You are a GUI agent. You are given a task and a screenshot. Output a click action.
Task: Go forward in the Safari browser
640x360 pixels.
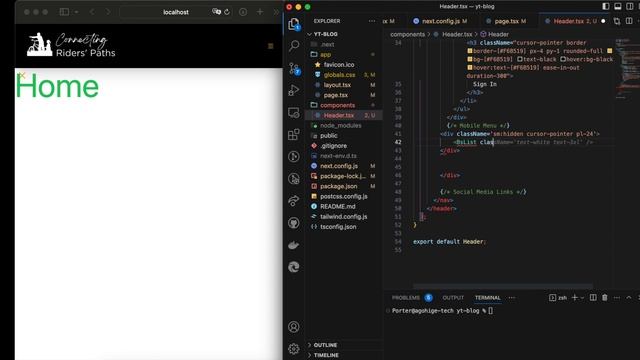[108, 12]
